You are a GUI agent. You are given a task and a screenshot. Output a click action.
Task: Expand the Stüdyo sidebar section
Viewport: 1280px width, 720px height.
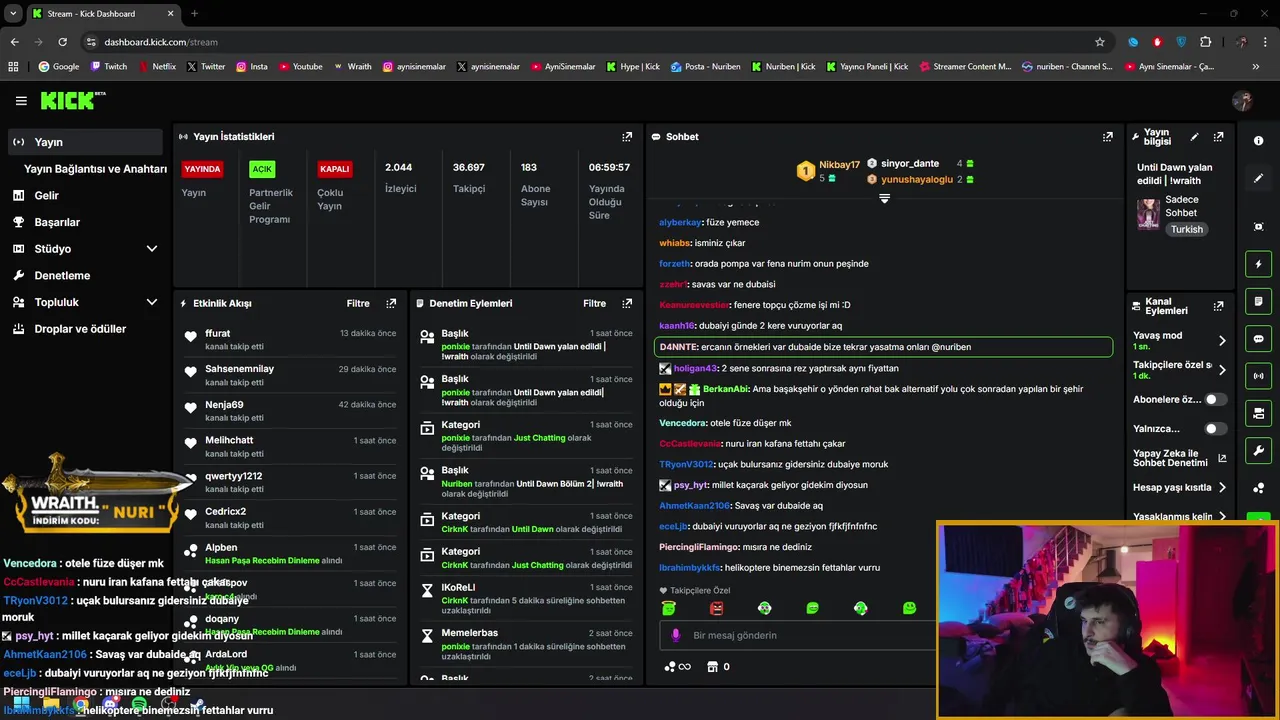click(x=152, y=249)
